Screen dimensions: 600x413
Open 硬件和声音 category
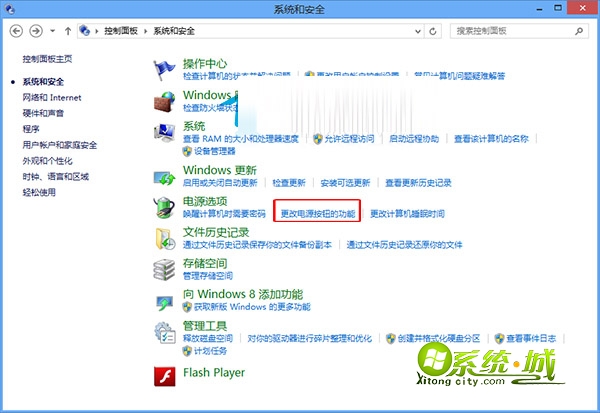[43, 113]
